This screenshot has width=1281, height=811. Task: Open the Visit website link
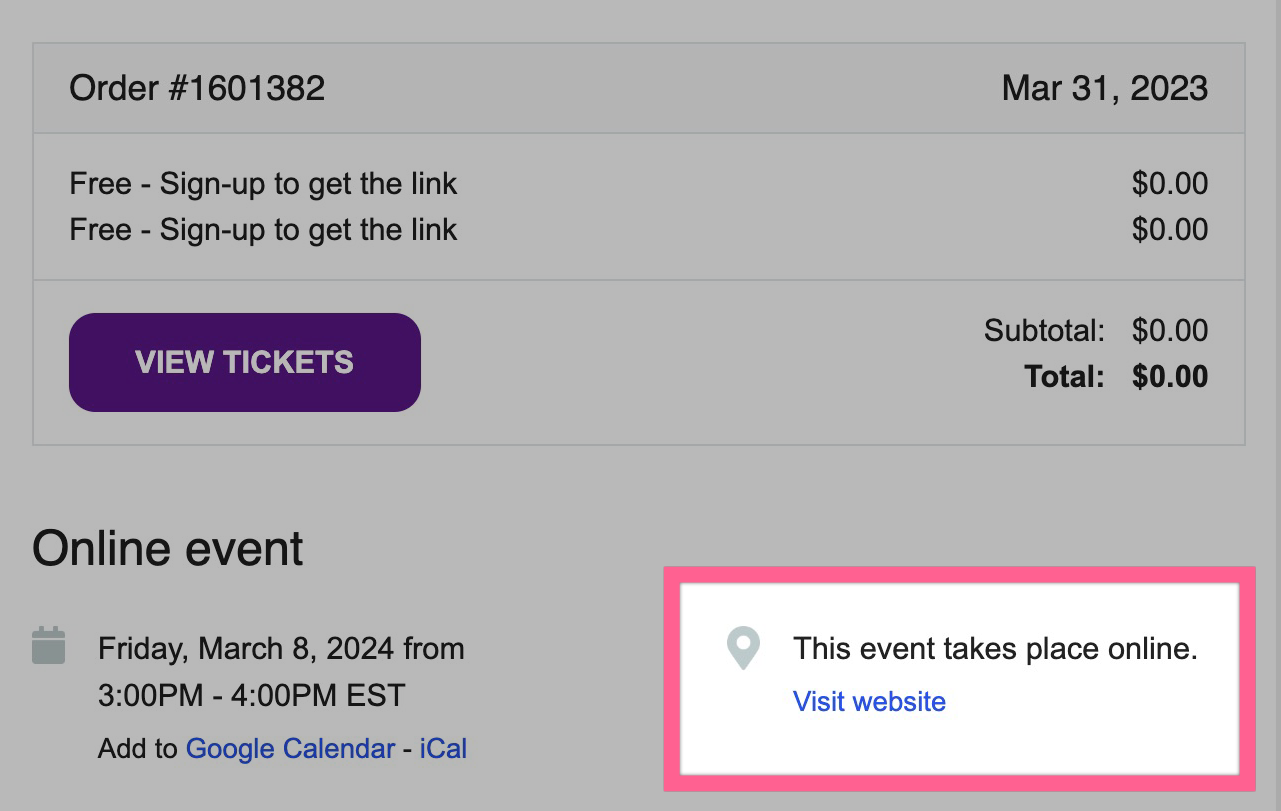(869, 701)
